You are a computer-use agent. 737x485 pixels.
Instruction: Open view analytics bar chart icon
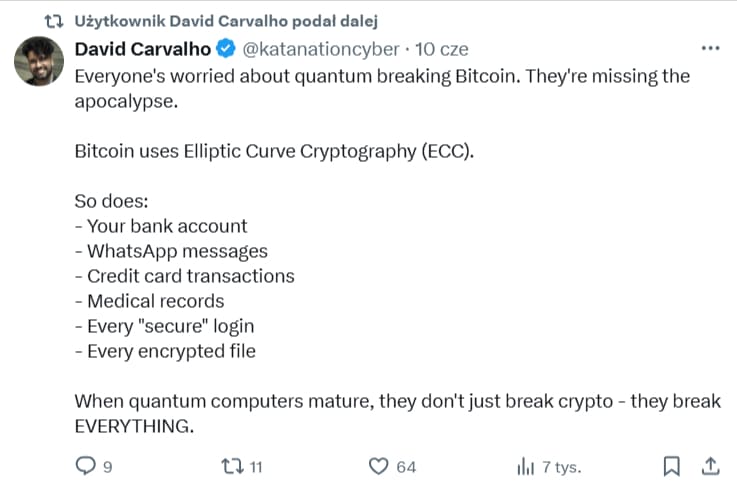pyautogui.click(x=525, y=466)
